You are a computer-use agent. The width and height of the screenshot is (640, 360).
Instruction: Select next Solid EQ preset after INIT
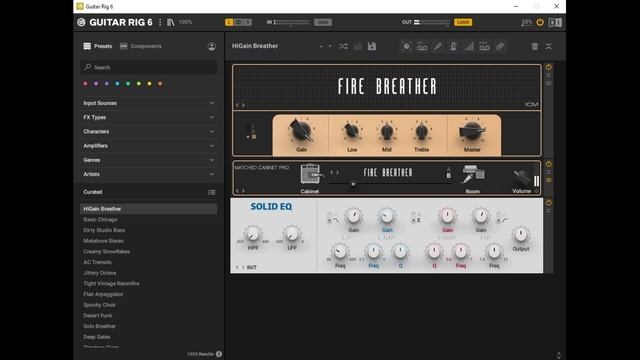pos(243,267)
